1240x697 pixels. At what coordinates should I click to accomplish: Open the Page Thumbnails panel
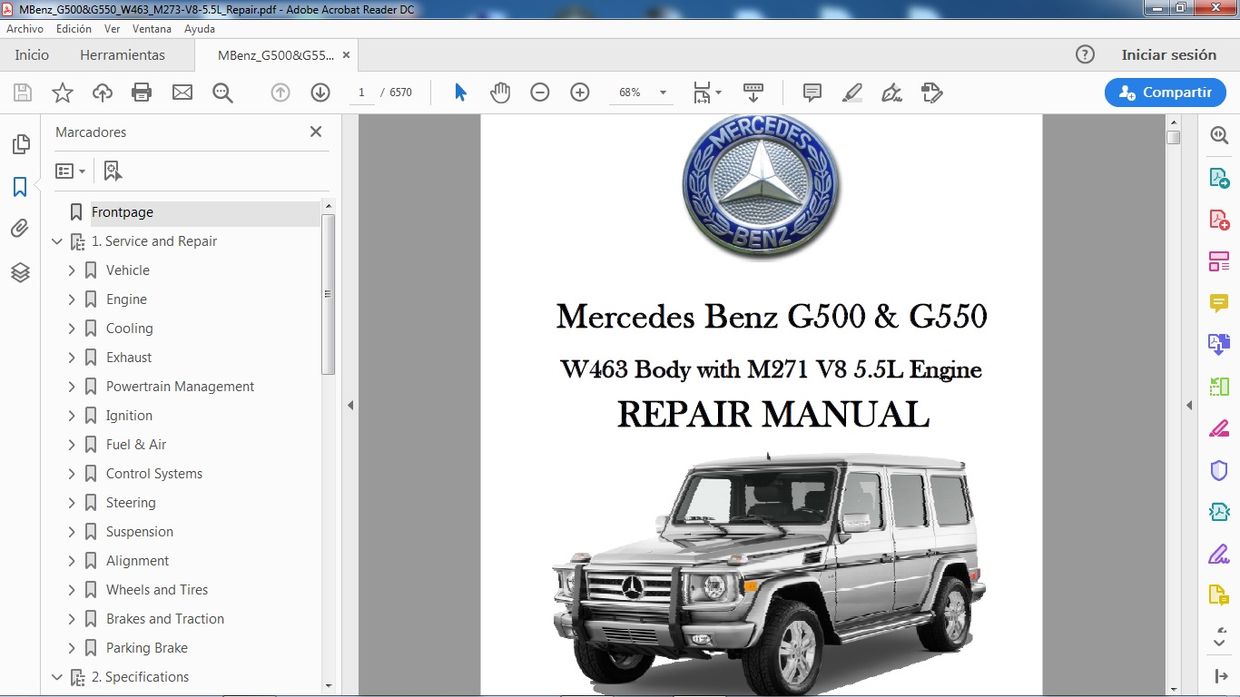[21, 143]
